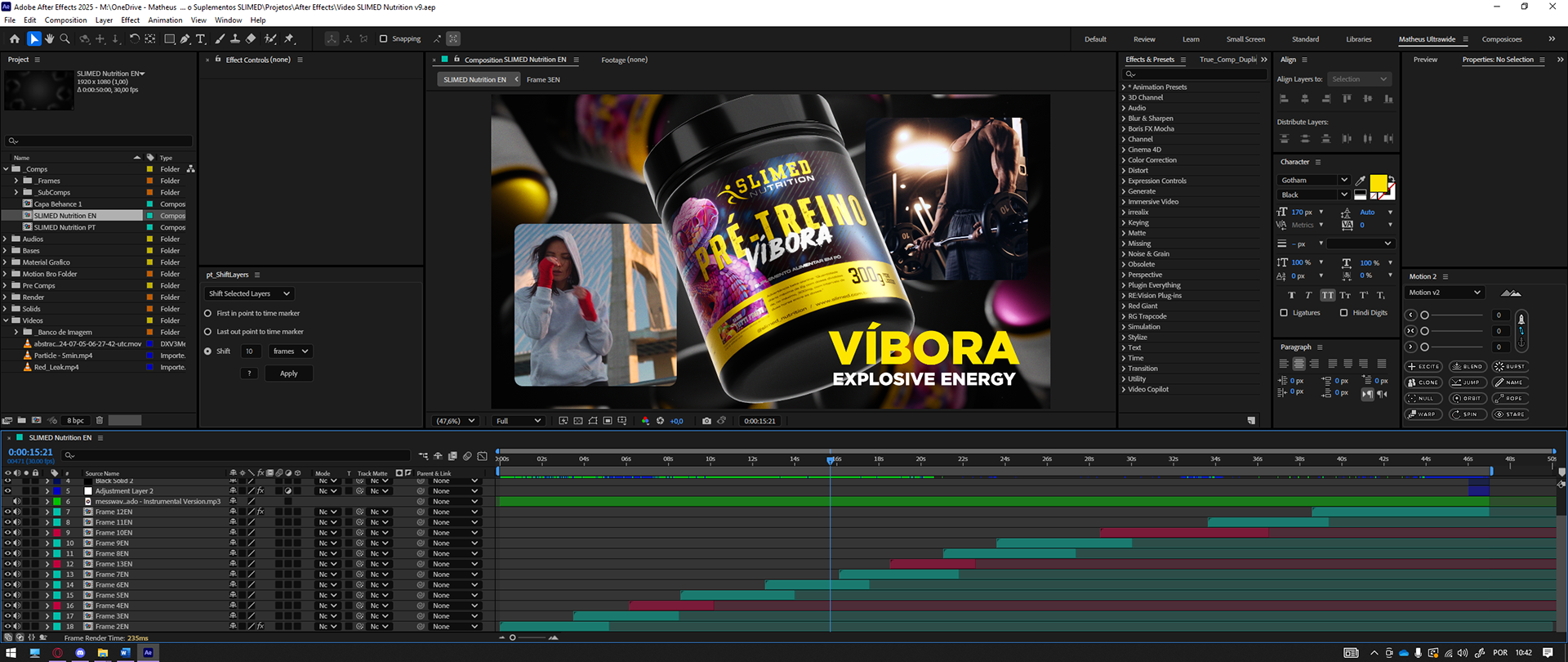Open channel and color management settings
Viewport: 1568px width, 662px height.
coord(645,421)
